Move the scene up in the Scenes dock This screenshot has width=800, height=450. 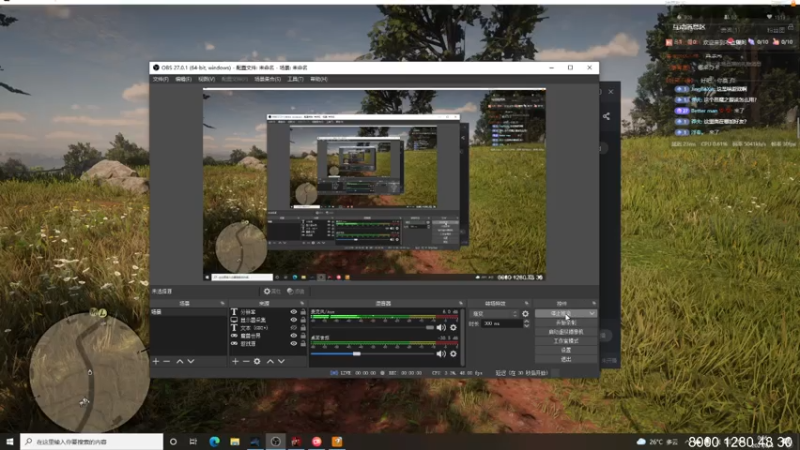[x=180, y=361]
